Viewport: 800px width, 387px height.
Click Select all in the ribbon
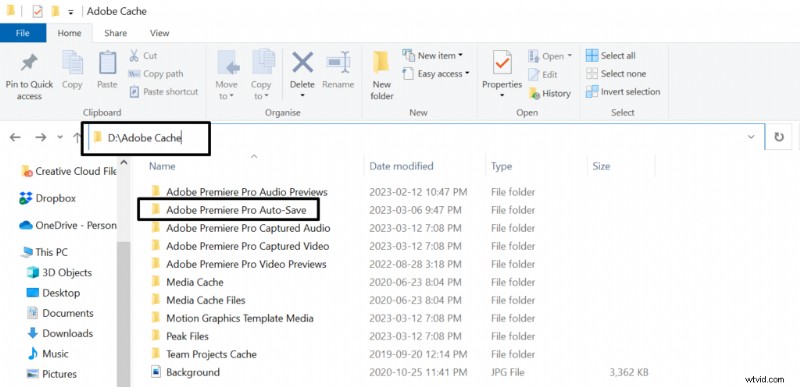(x=611, y=56)
